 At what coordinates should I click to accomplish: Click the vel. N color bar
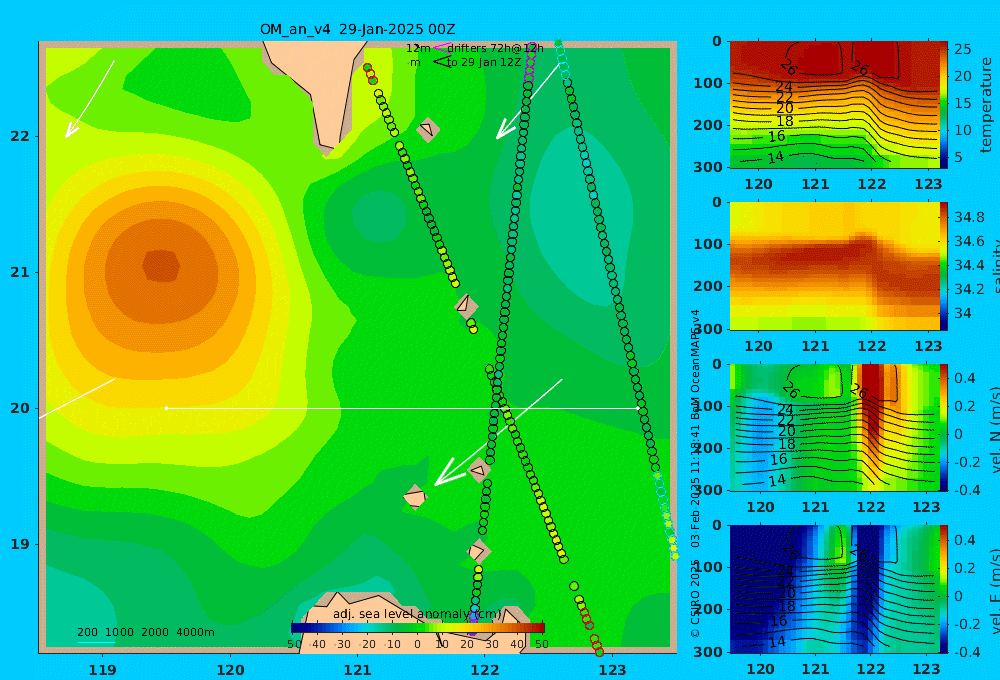[x=944, y=427]
